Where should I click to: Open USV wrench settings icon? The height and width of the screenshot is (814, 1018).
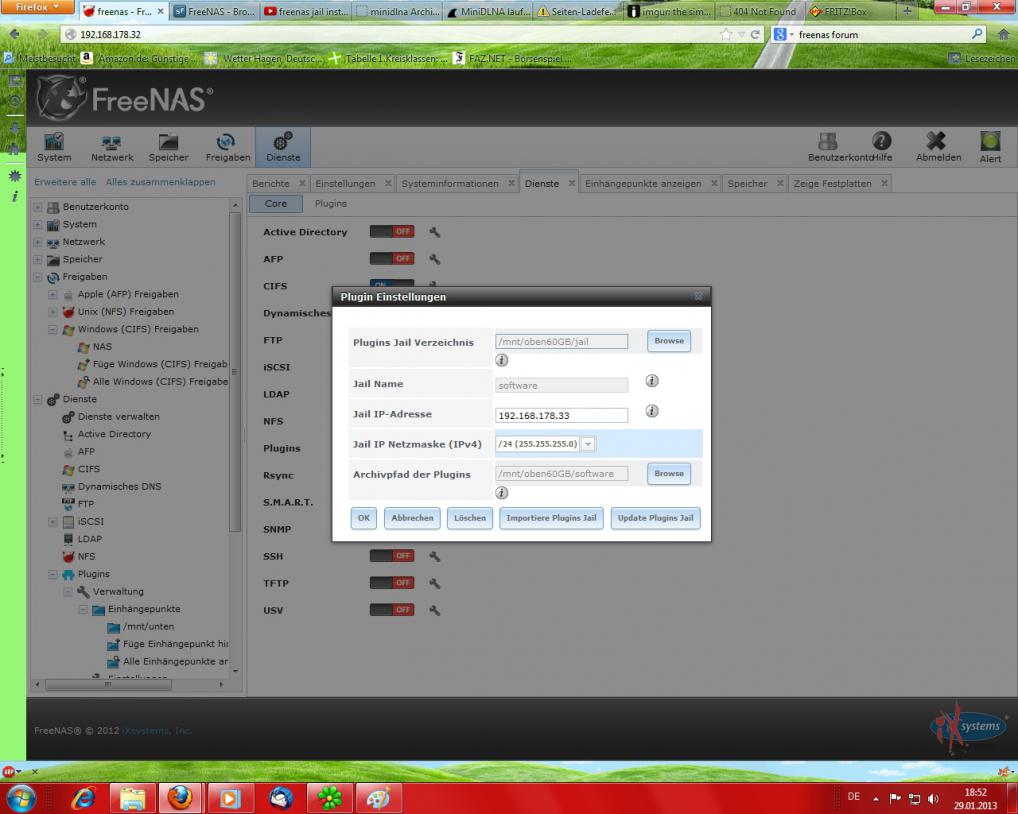pyautogui.click(x=435, y=610)
